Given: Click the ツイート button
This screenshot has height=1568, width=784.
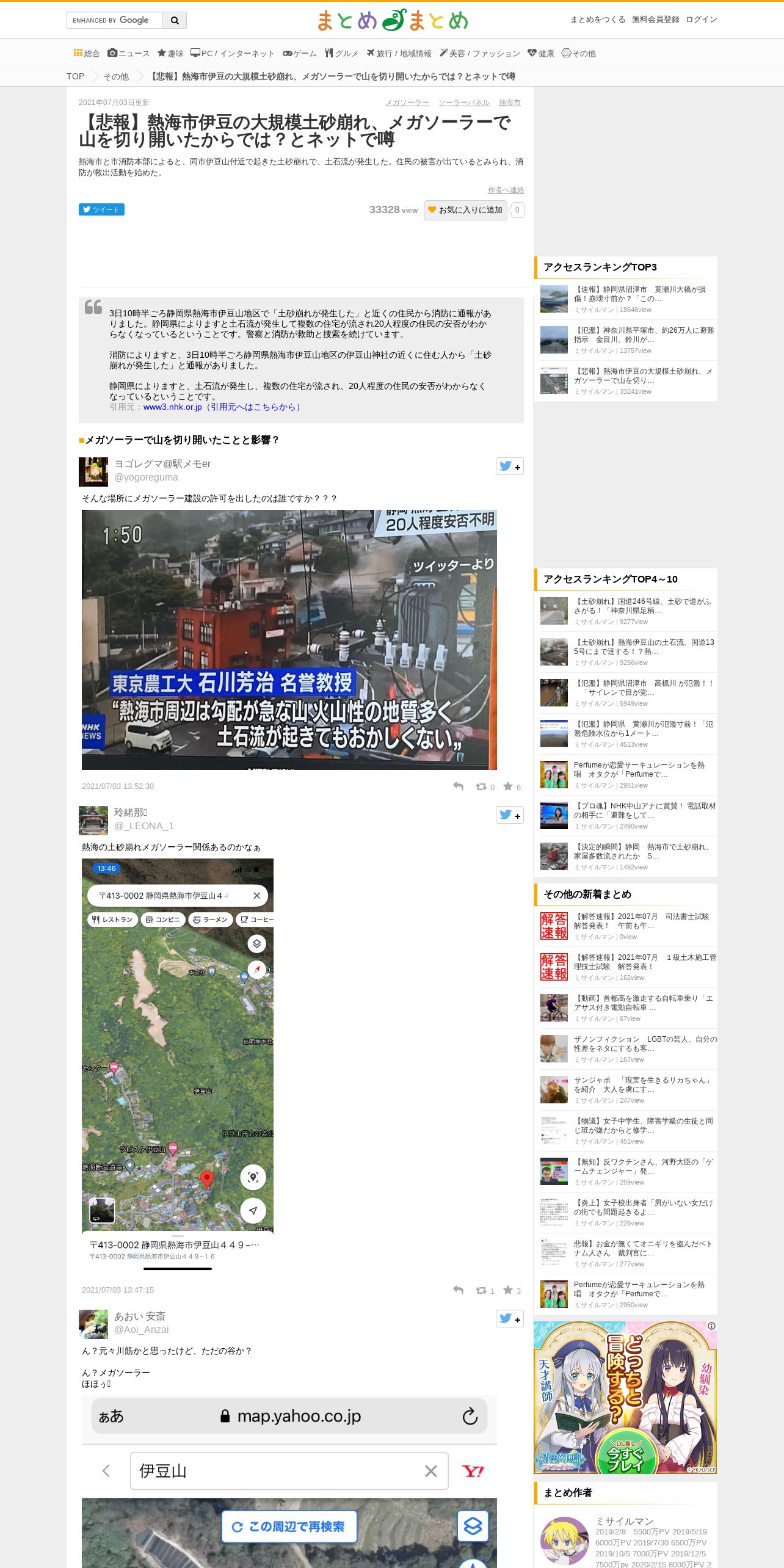Looking at the screenshot, I should pyautogui.click(x=101, y=209).
